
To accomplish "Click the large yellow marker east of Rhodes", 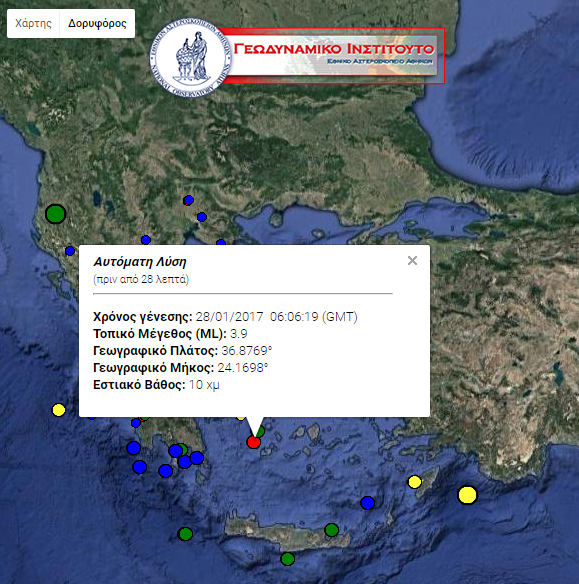I will 467,495.
